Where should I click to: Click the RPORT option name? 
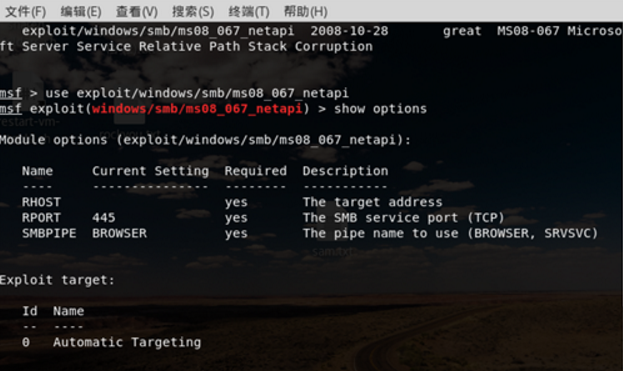pos(41,218)
